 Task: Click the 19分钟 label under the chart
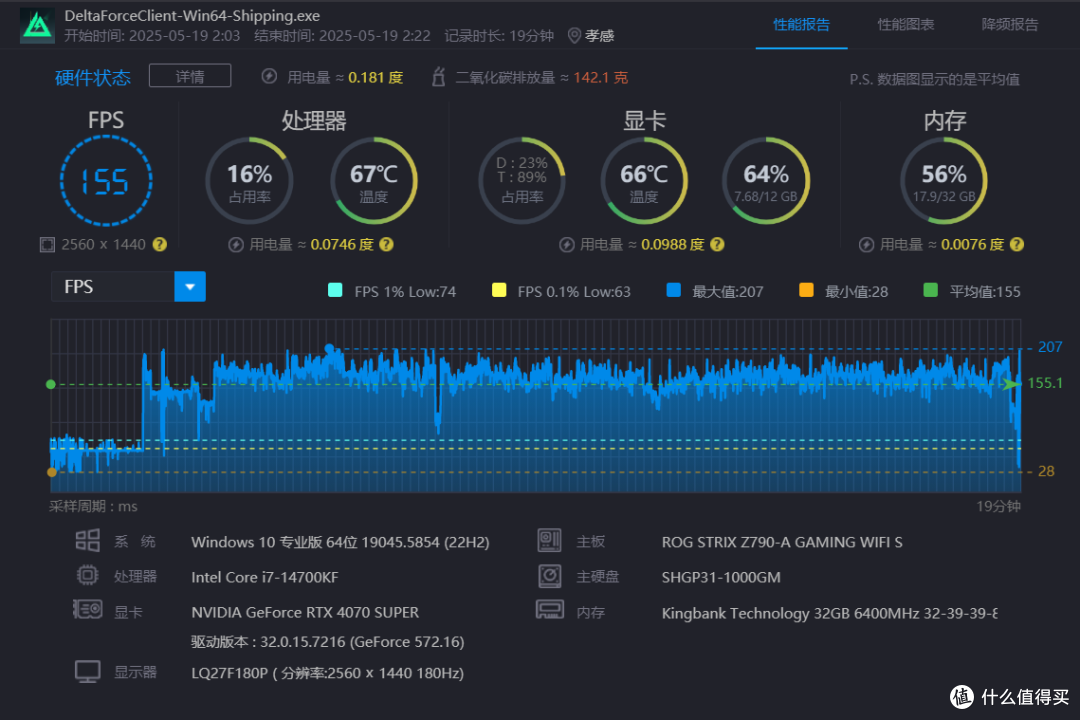(x=998, y=506)
